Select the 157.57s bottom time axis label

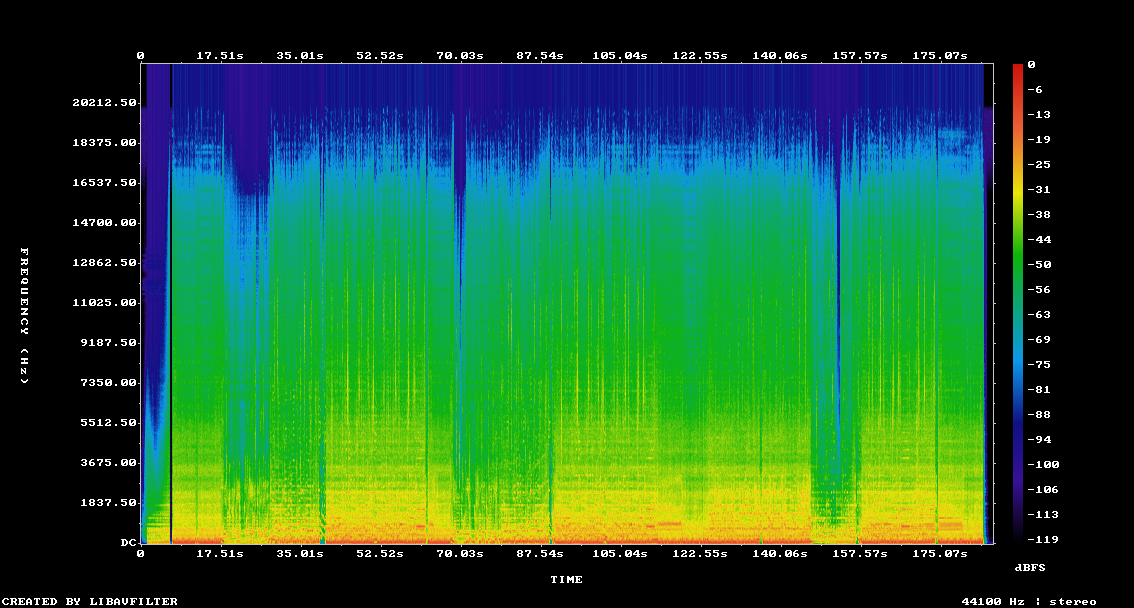[860, 554]
